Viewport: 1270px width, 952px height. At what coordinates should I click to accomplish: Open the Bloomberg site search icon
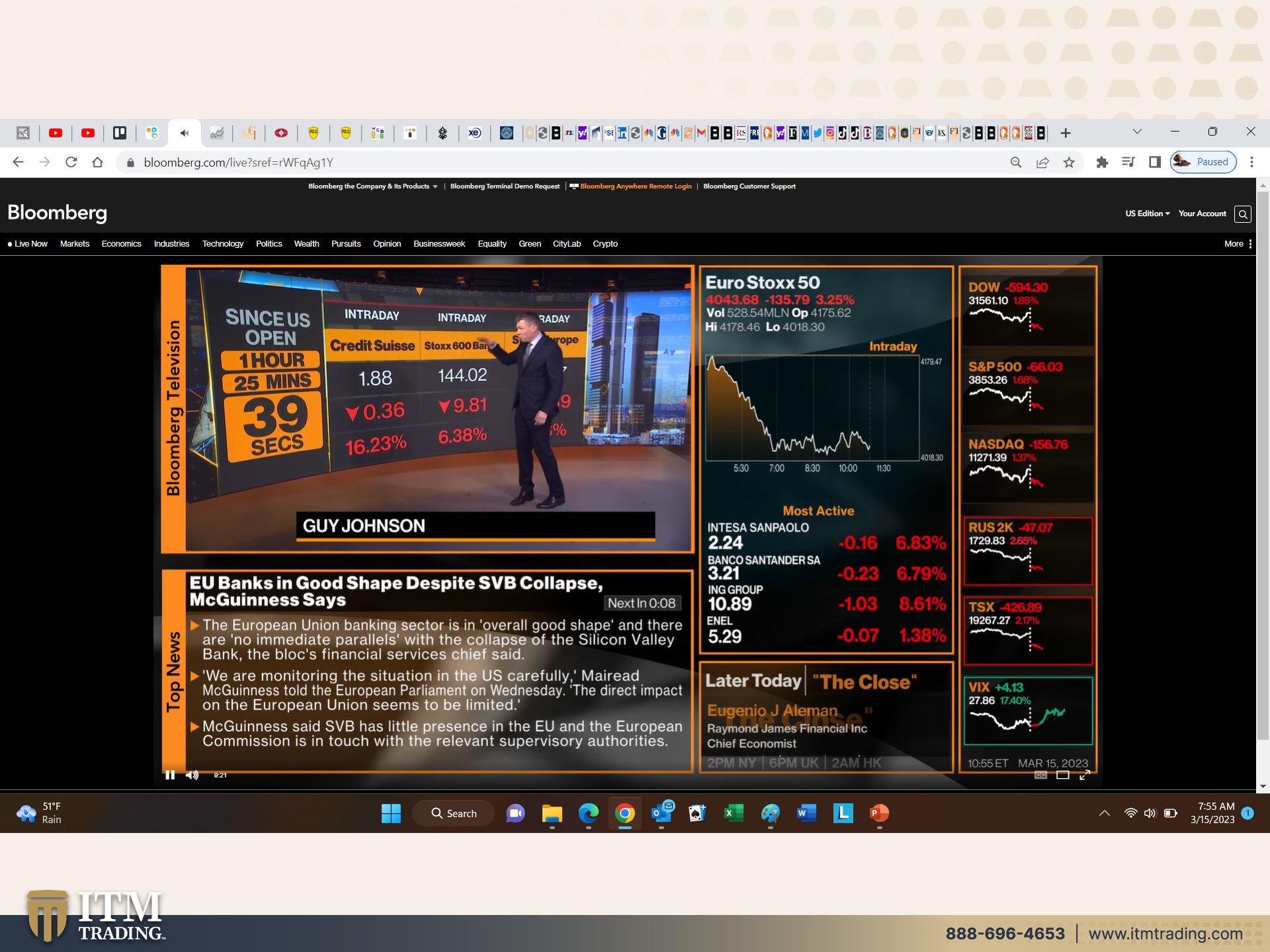[x=1243, y=214]
